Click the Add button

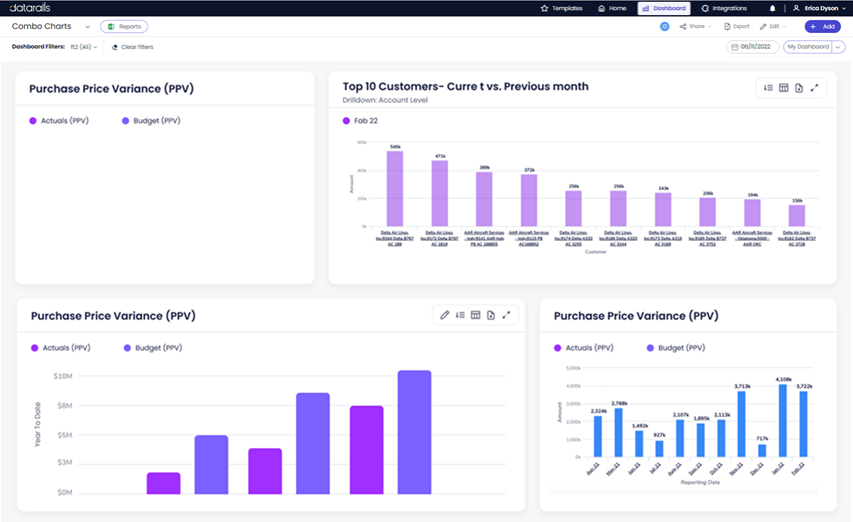[x=823, y=26]
